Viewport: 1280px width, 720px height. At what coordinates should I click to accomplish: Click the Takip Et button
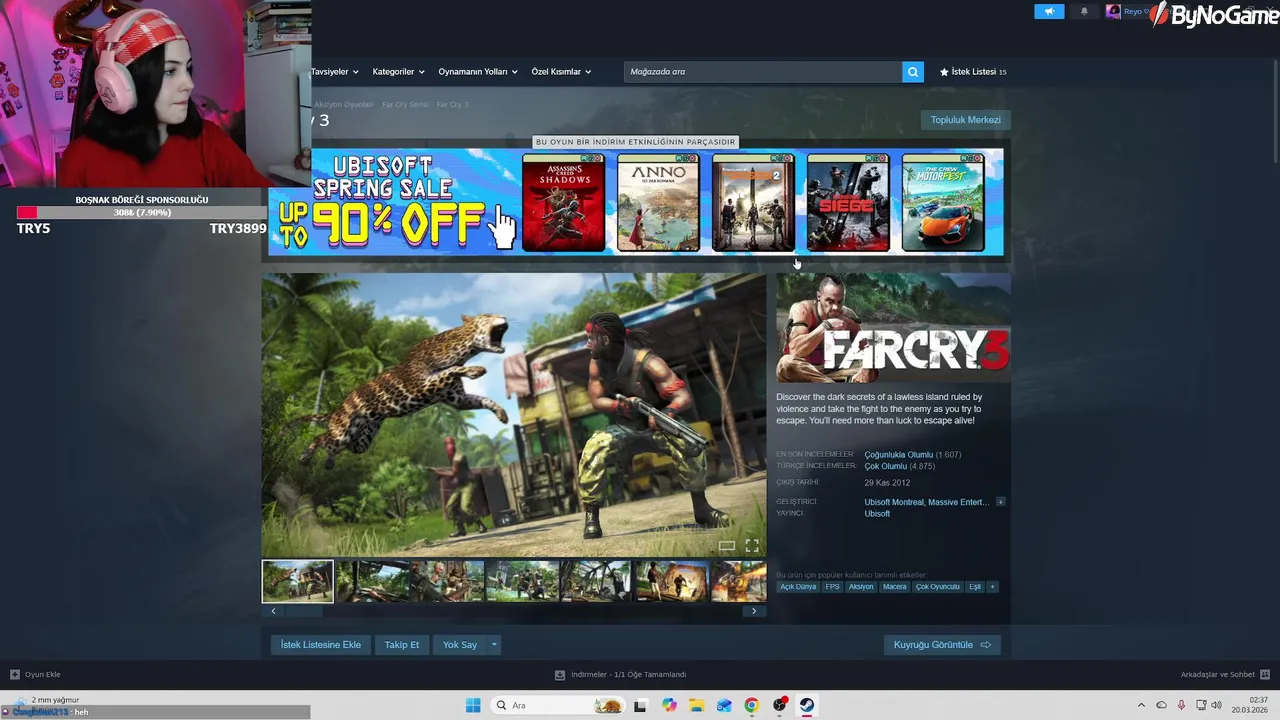point(402,645)
